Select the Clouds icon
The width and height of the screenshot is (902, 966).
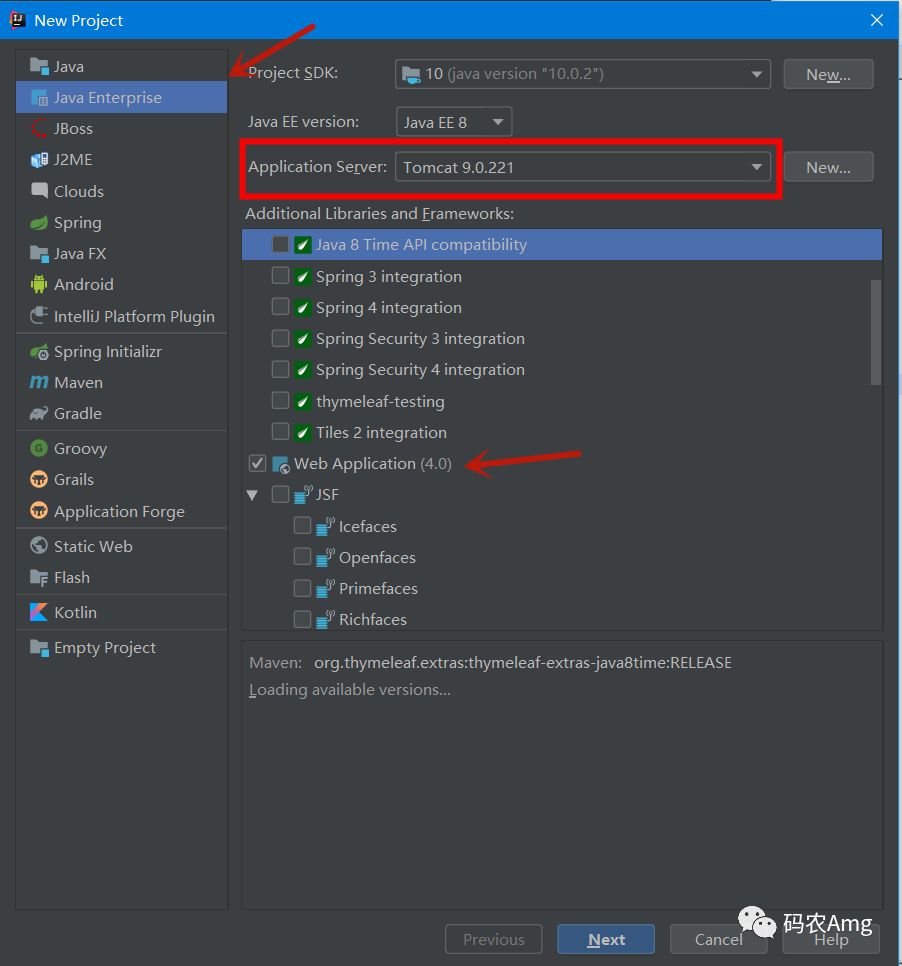39,190
